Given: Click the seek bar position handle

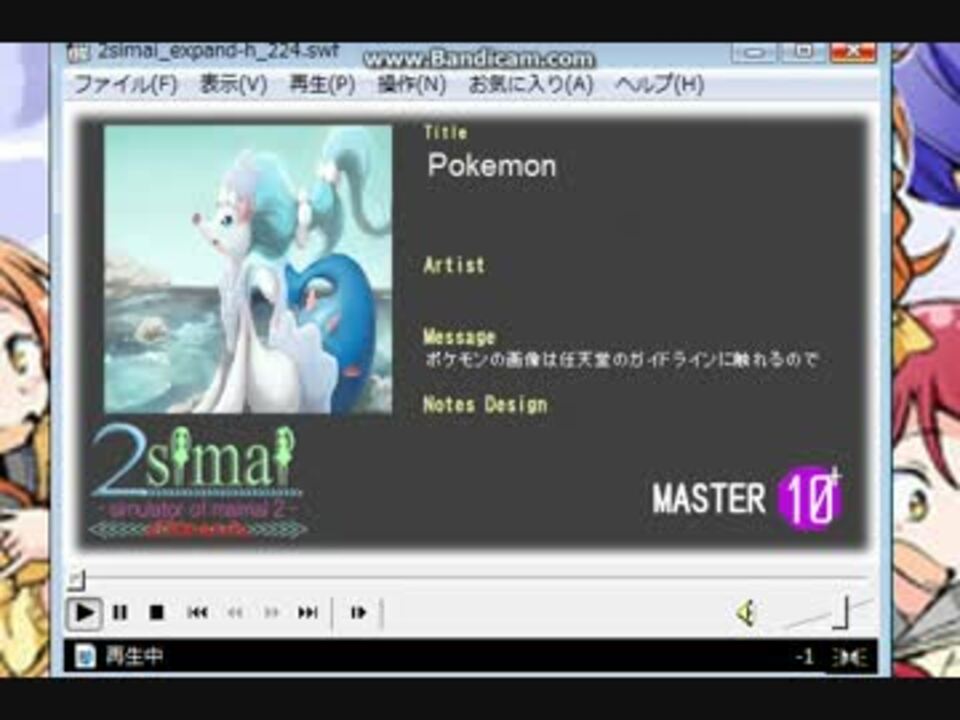Looking at the screenshot, I should click(76, 579).
